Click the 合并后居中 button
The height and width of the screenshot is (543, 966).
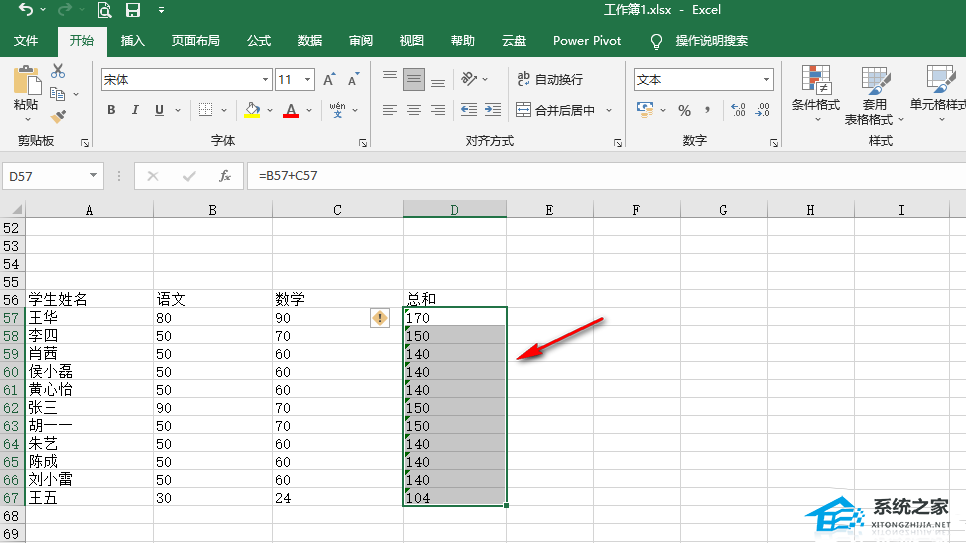(556, 110)
